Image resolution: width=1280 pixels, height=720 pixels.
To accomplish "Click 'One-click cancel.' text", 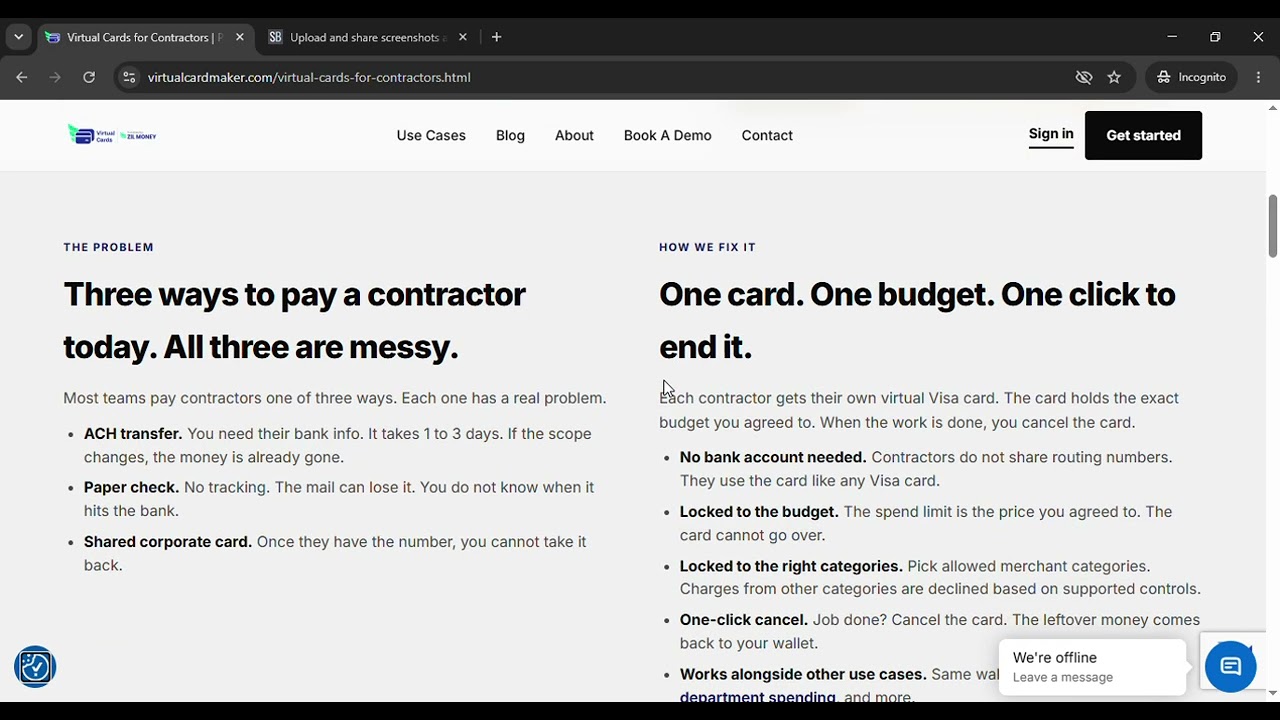I will [x=744, y=620].
